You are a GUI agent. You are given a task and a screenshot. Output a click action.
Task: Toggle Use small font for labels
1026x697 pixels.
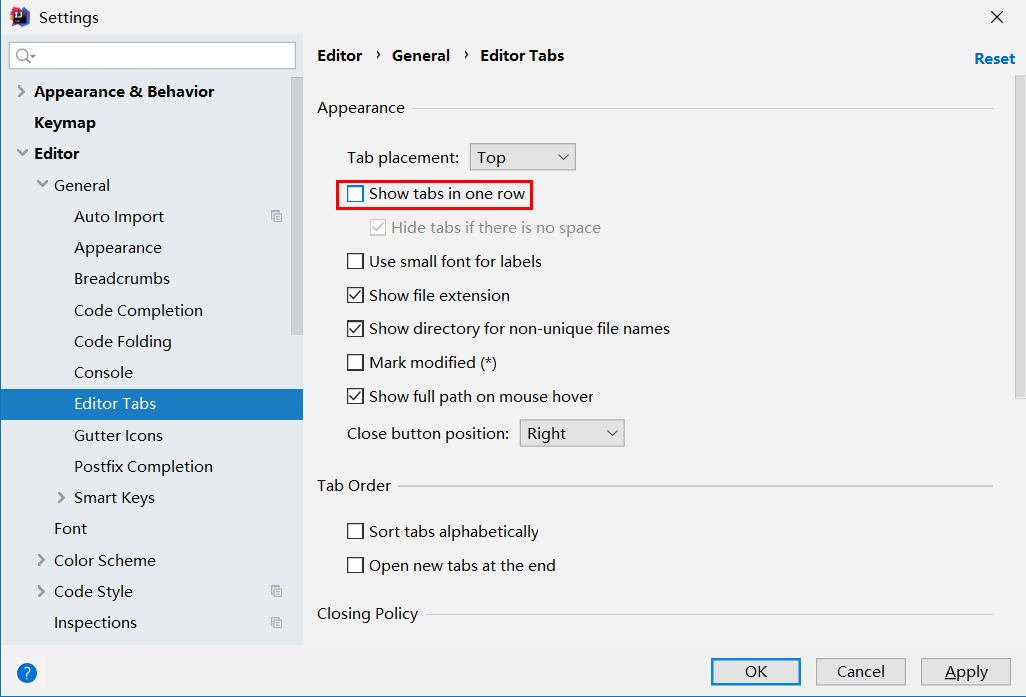click(356, 262)
